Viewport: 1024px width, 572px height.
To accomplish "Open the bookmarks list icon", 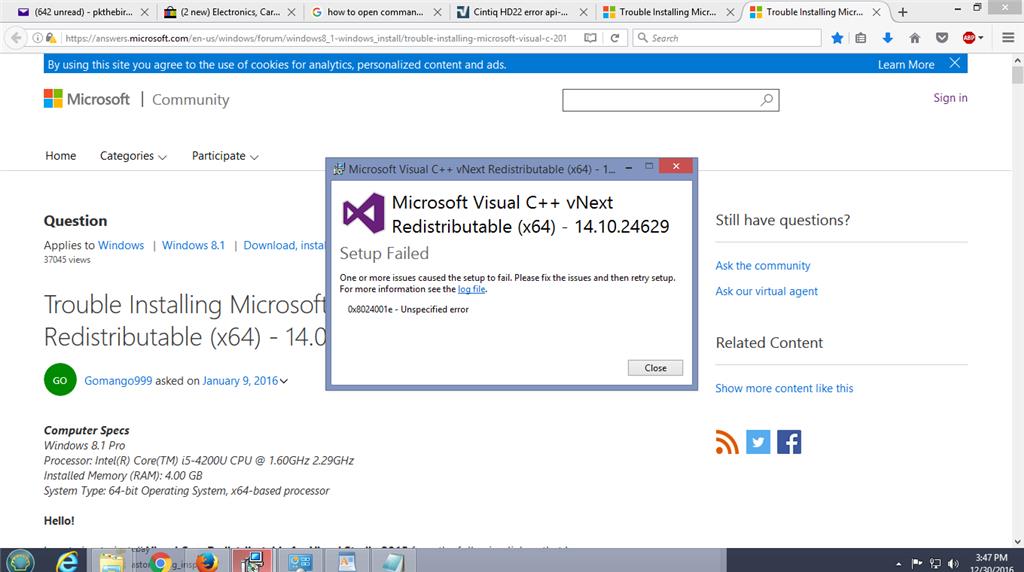I will coord(861,38).
